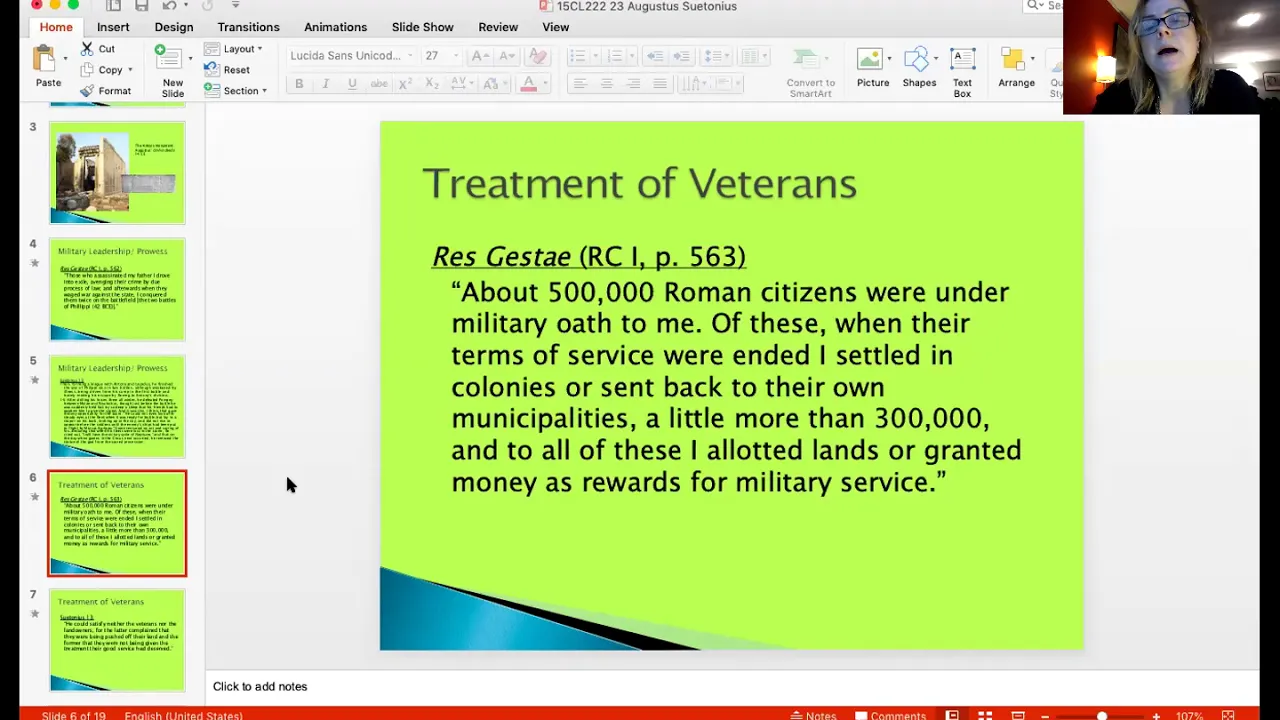Open the bullet list dropdown
The width and height of the screenshot is (1280, 720).
pos(596,56)
